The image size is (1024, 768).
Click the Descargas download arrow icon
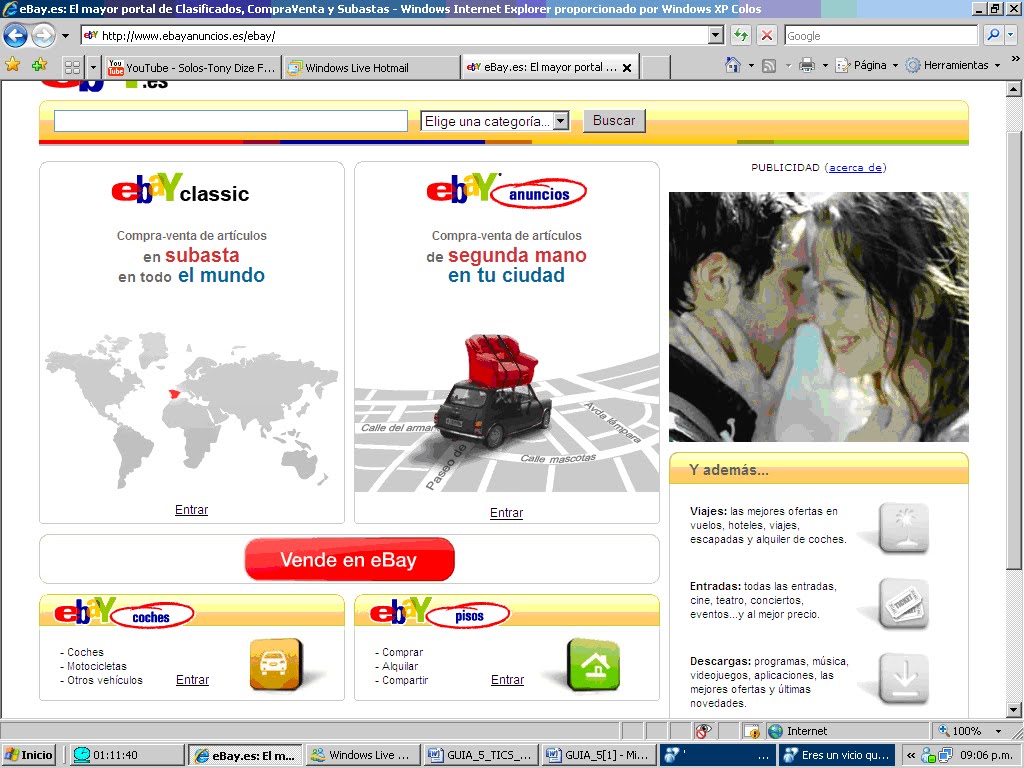[904, 679]
